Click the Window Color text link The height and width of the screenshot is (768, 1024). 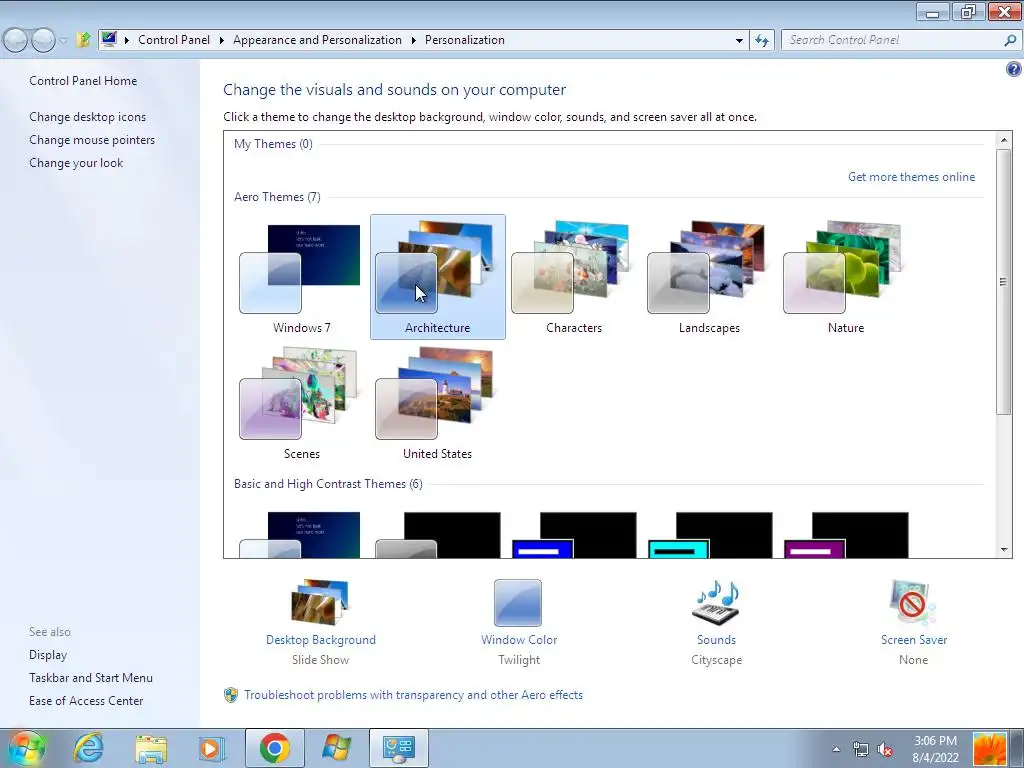519,640
